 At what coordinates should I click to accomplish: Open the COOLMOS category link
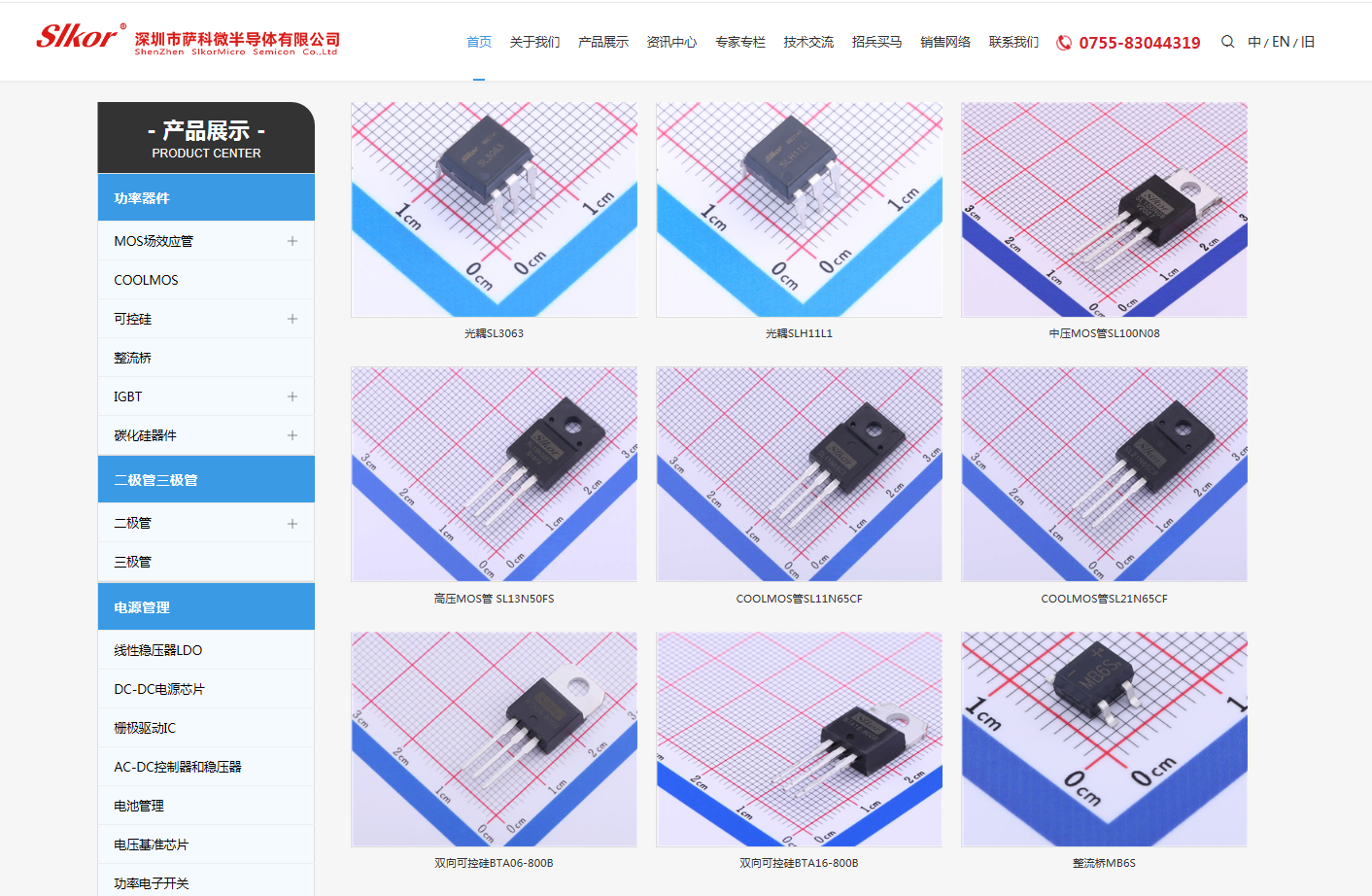[x=146, y=280]
